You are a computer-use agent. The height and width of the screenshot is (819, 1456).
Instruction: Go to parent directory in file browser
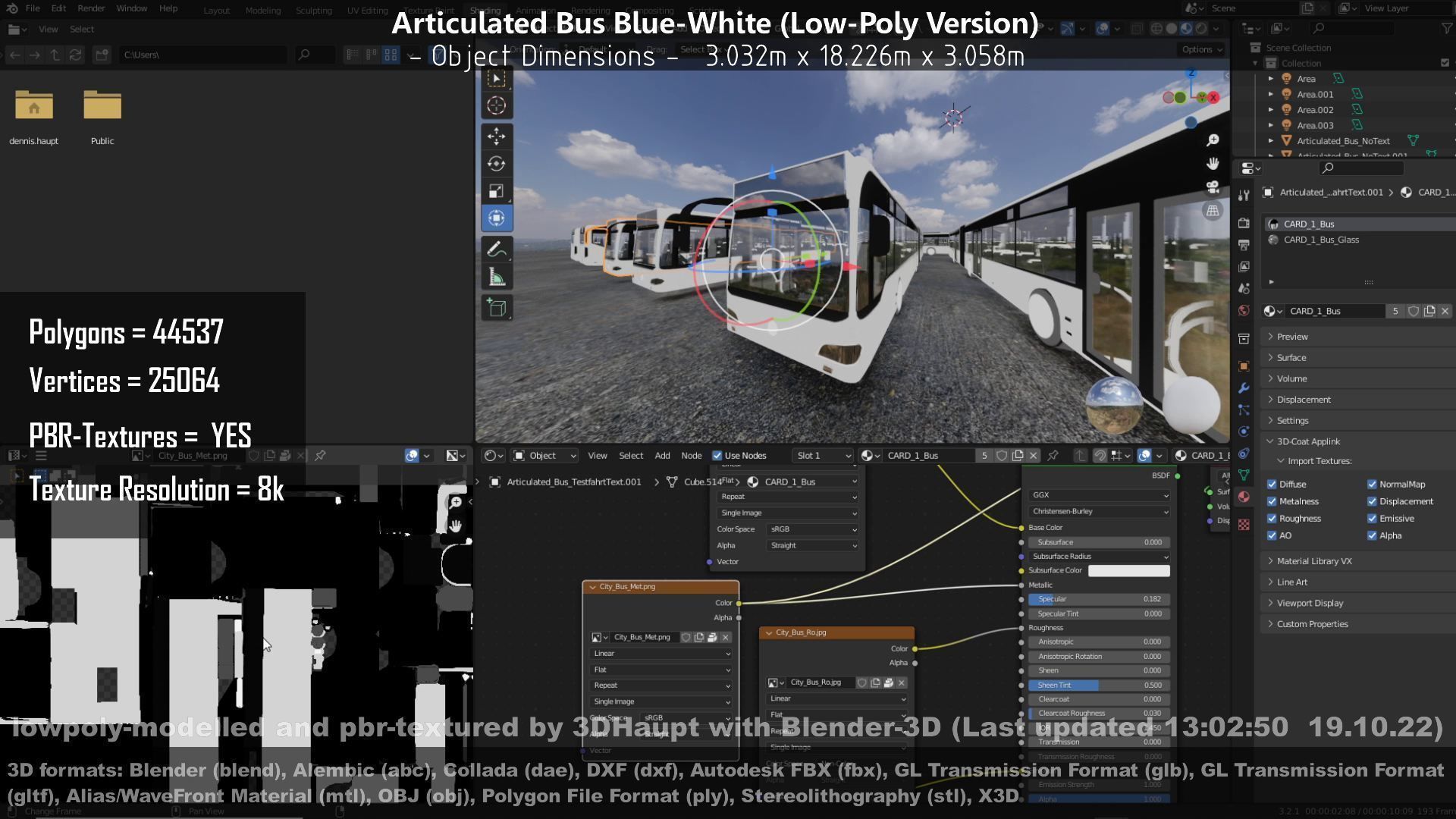[x=55, y=55]
